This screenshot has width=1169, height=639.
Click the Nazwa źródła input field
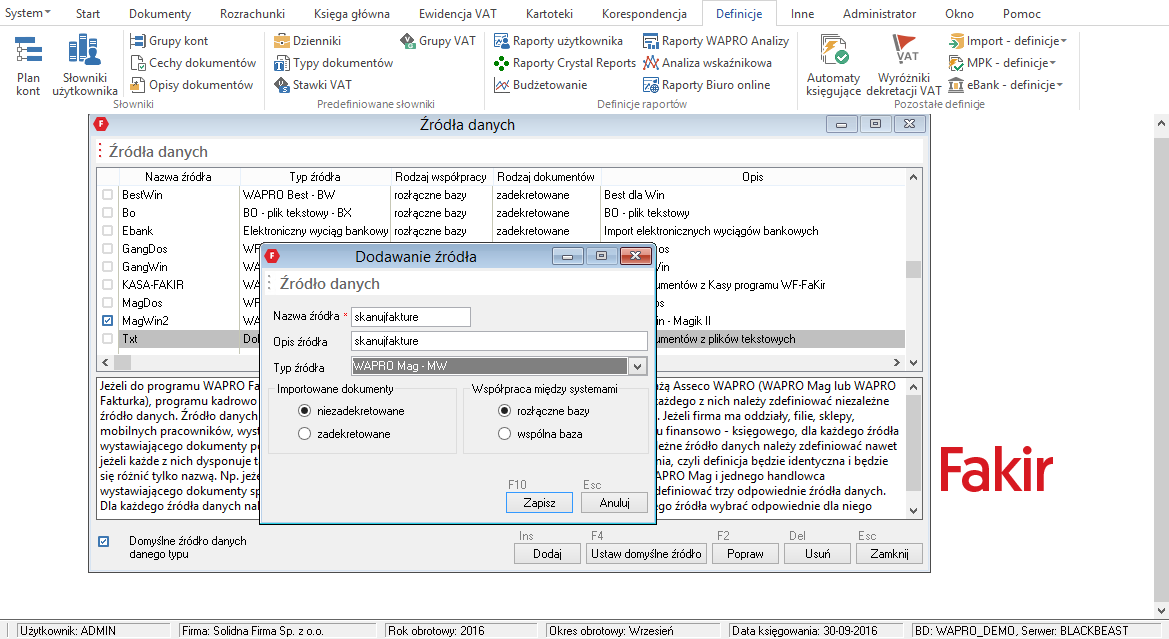(x=410, y=317)
